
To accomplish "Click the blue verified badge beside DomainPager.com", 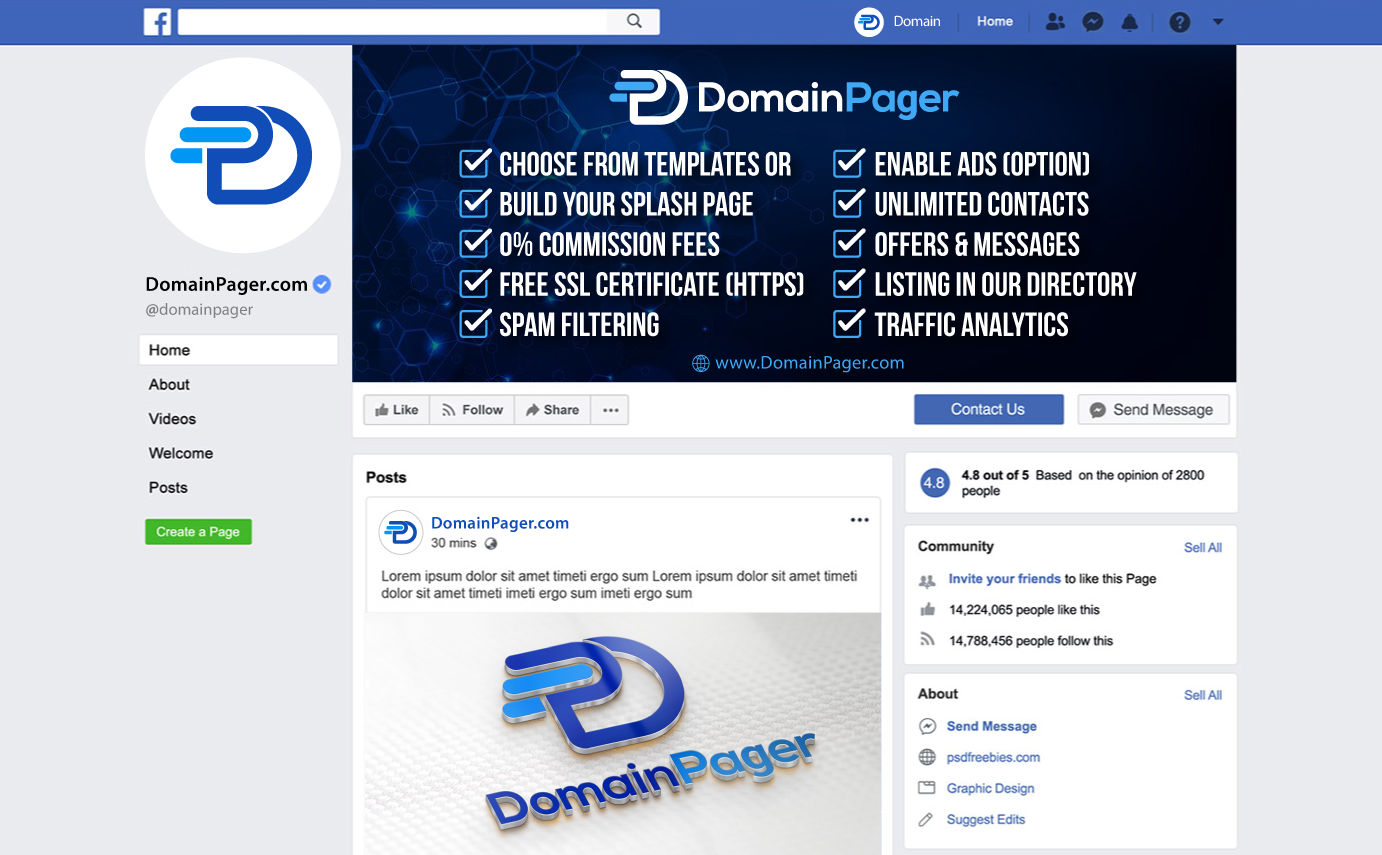I will 322,284.
